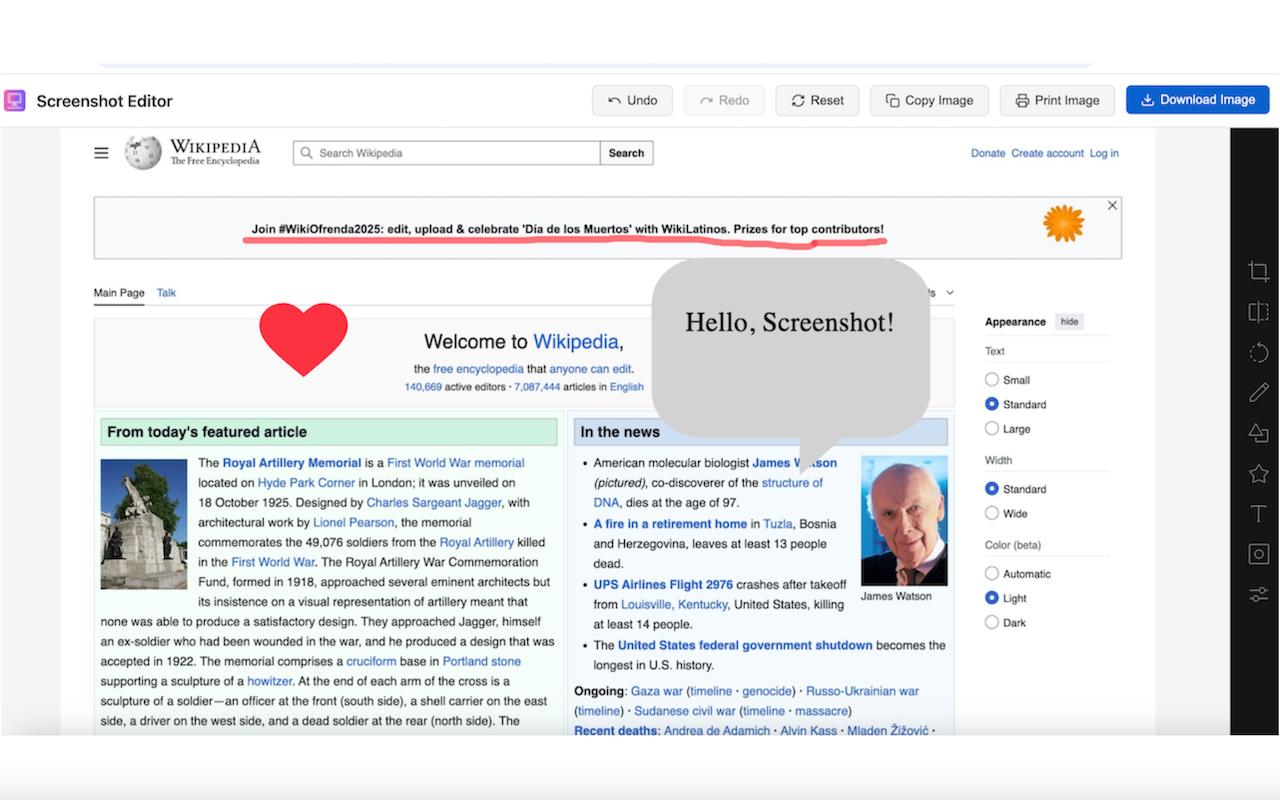Open the howitzer link

tap(270, 682)
